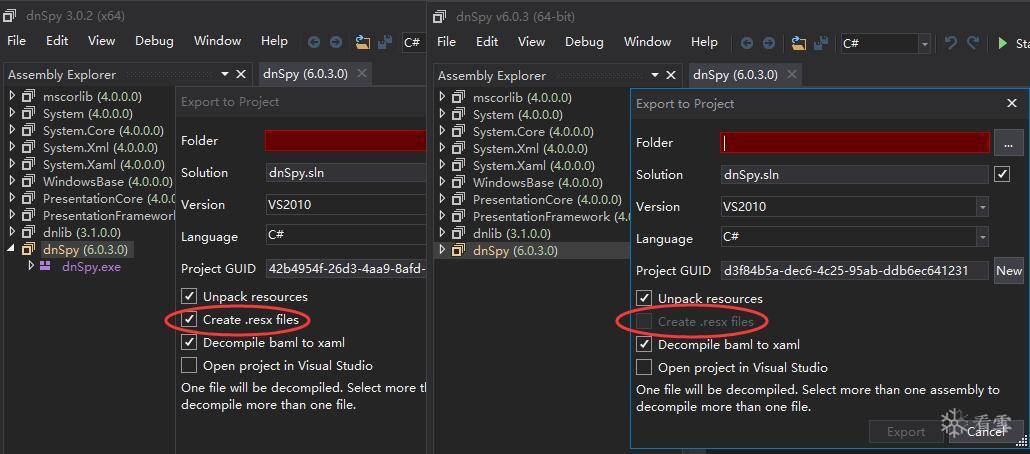Open right Assembly Explorer panel options arrow
The image size is (1030, 454).
tap(654, 75)
